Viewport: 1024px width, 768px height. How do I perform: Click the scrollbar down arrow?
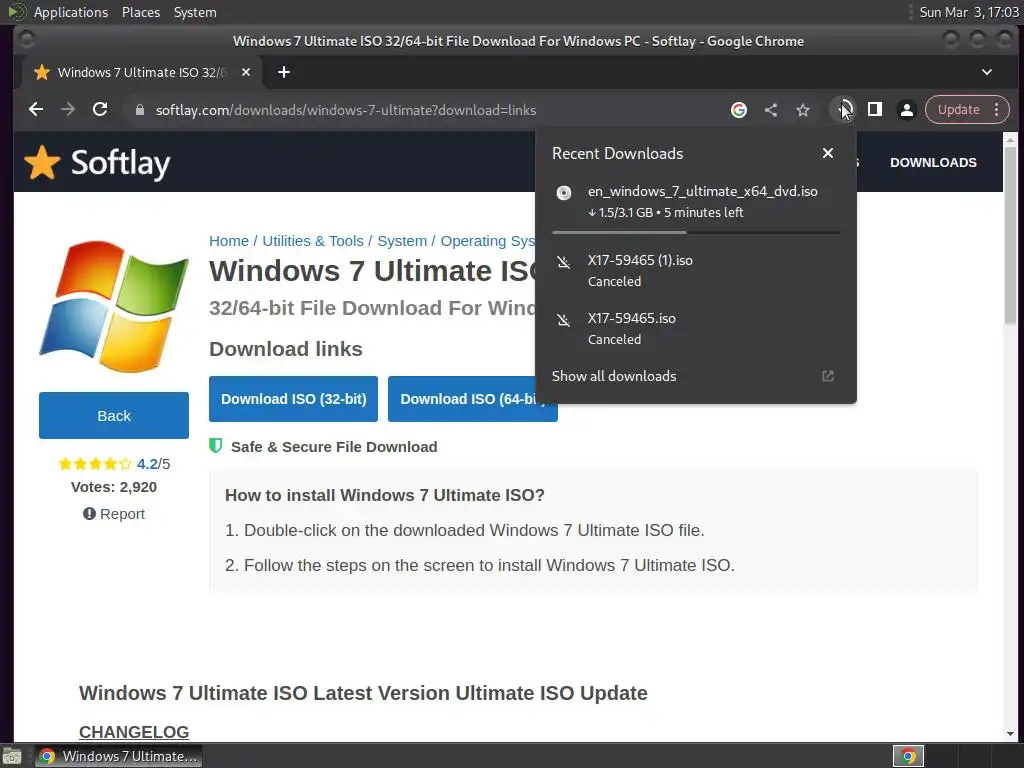coord(1010,735)
